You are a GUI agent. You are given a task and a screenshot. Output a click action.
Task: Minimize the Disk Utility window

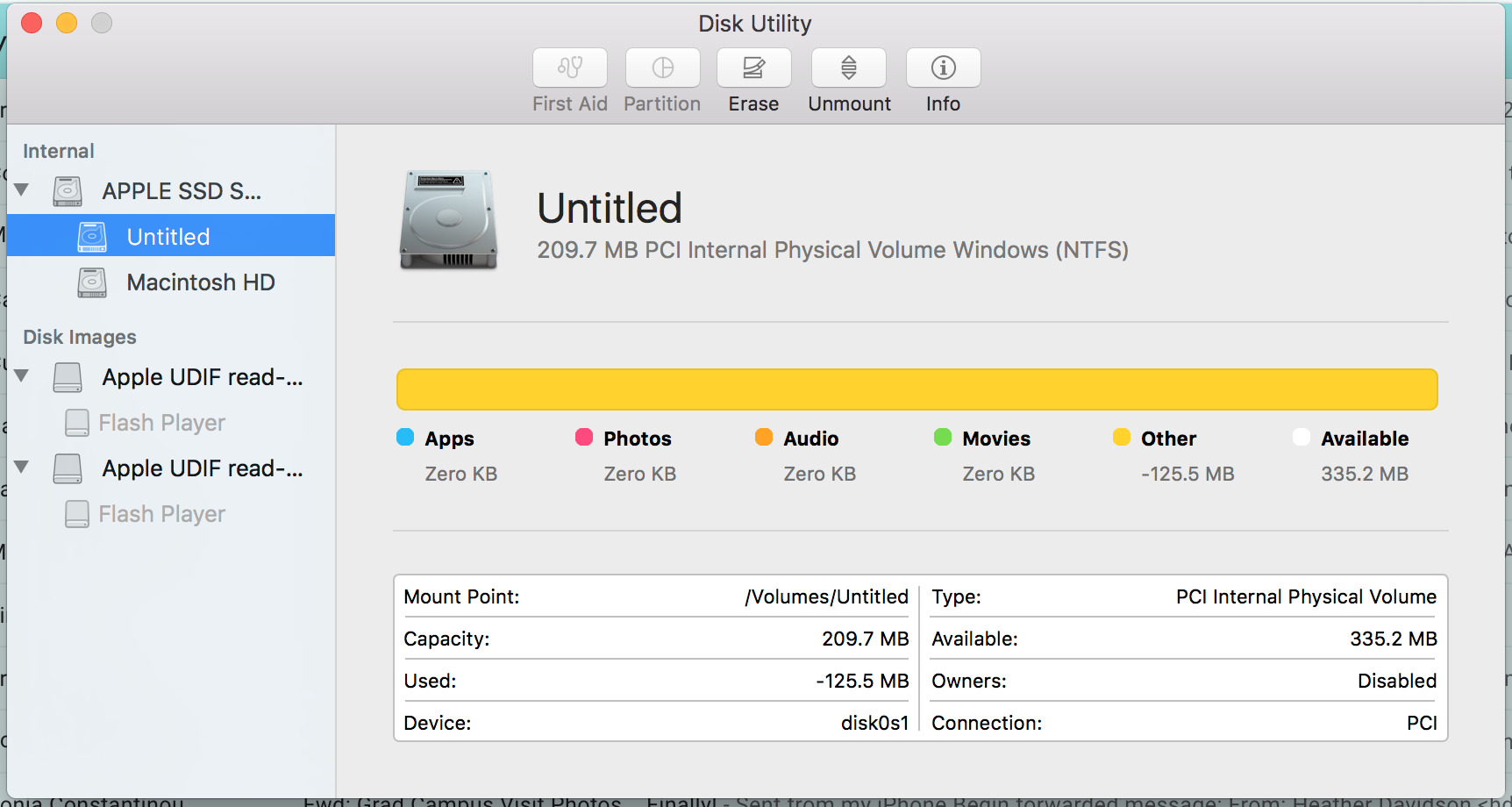pos(67,23)
